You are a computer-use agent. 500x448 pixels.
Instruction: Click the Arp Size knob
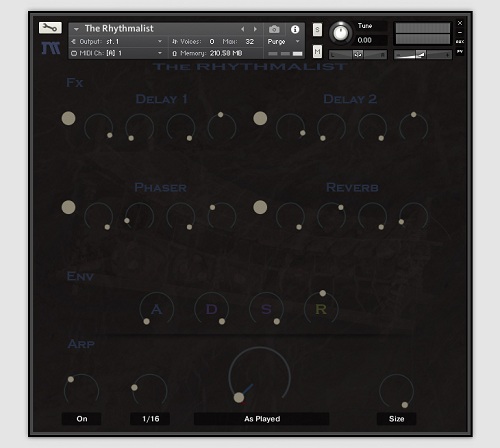396,391
